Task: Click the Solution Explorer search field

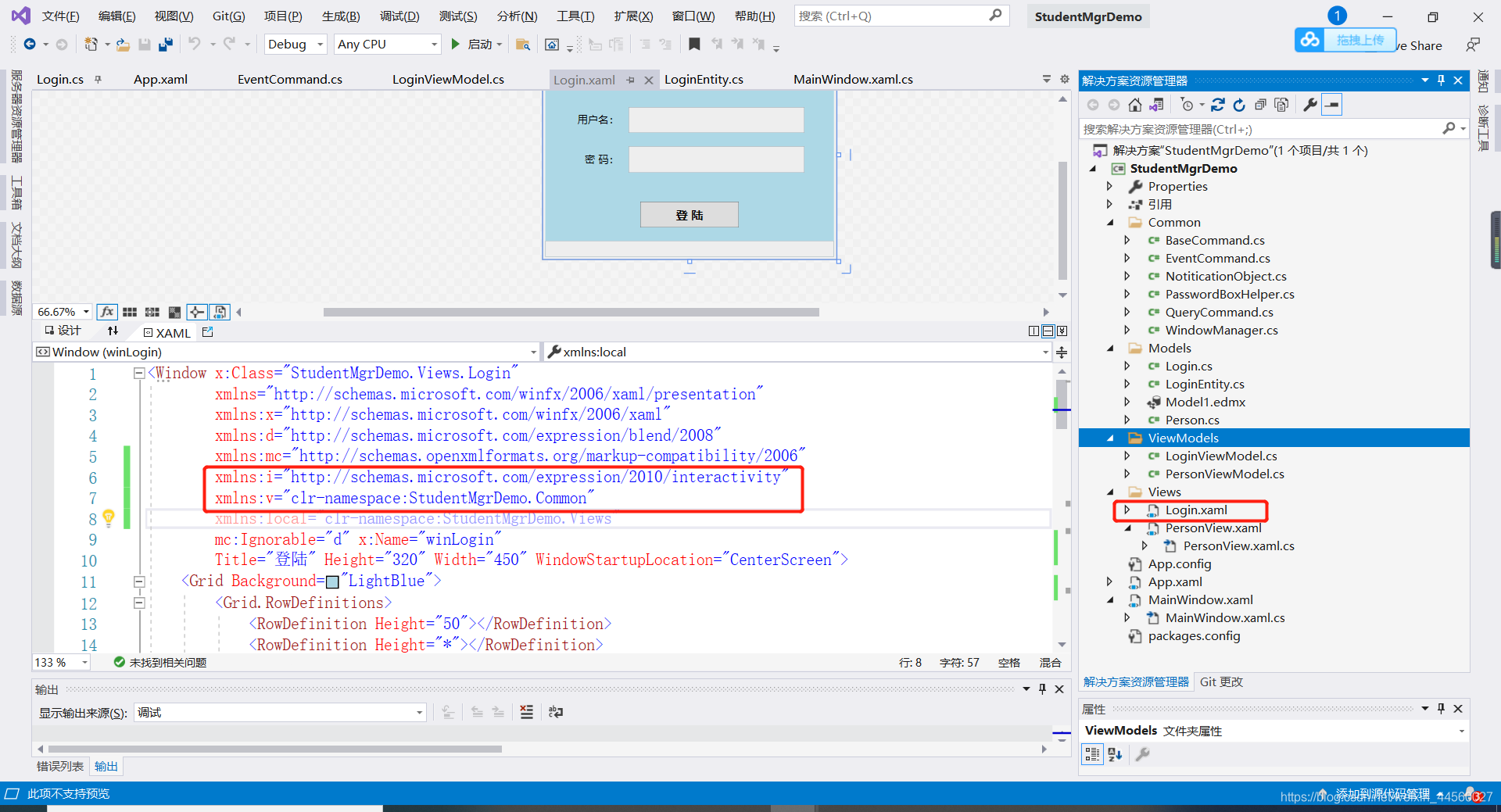Action: [1274, 129]
